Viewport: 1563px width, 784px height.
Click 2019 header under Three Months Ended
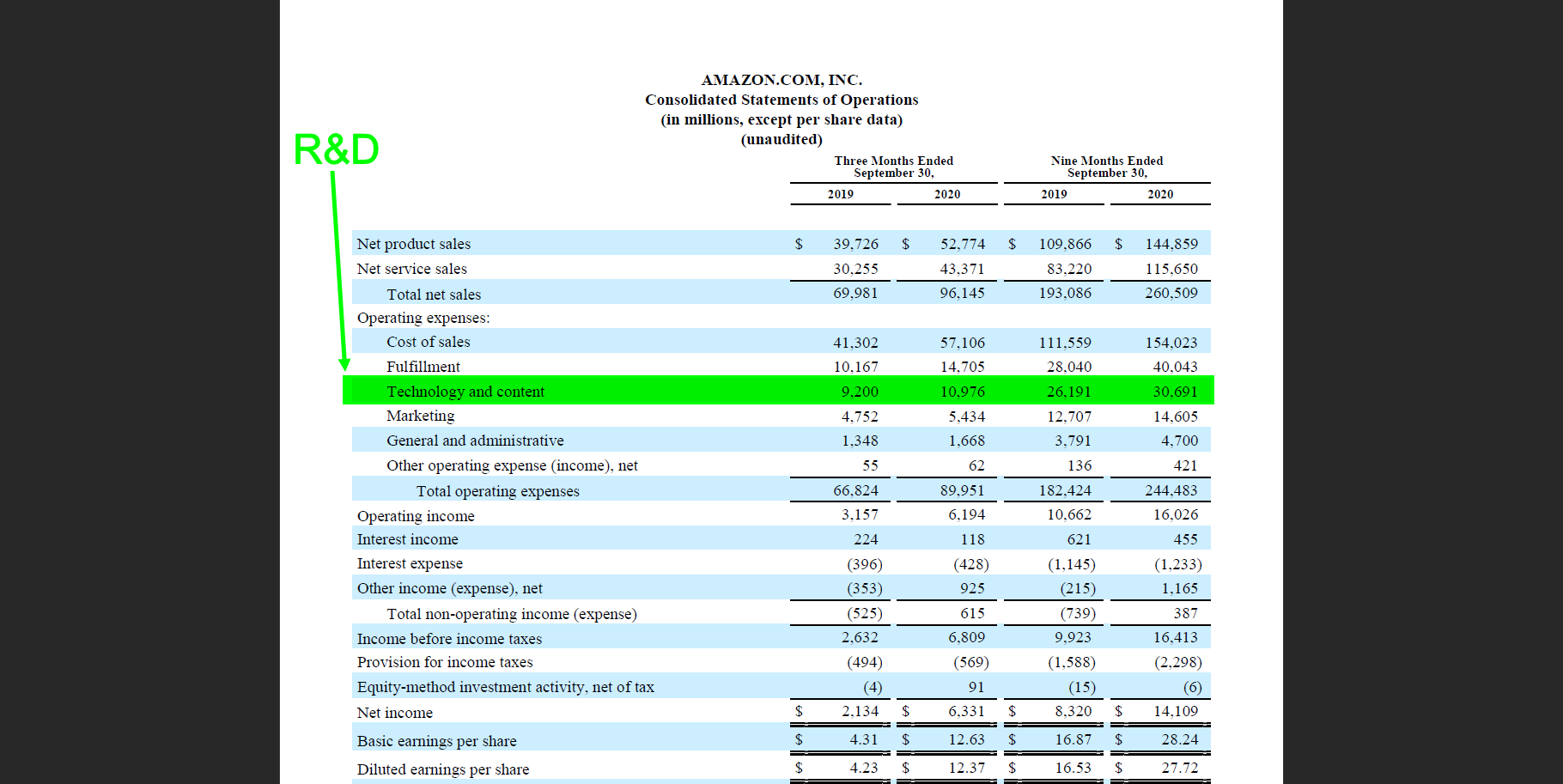point(841,194)
